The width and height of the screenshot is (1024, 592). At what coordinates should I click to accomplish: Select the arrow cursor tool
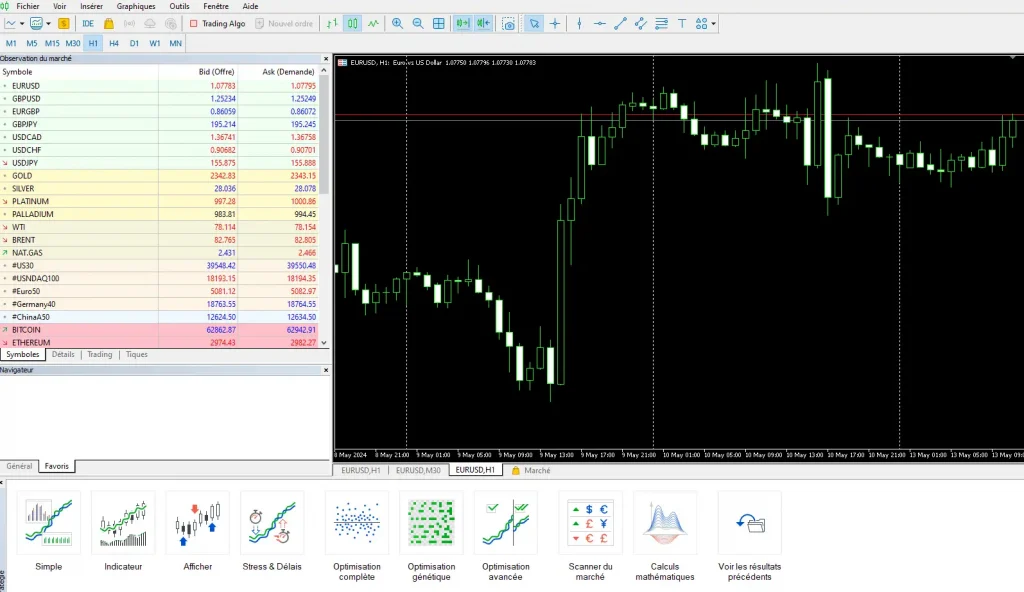534,24
